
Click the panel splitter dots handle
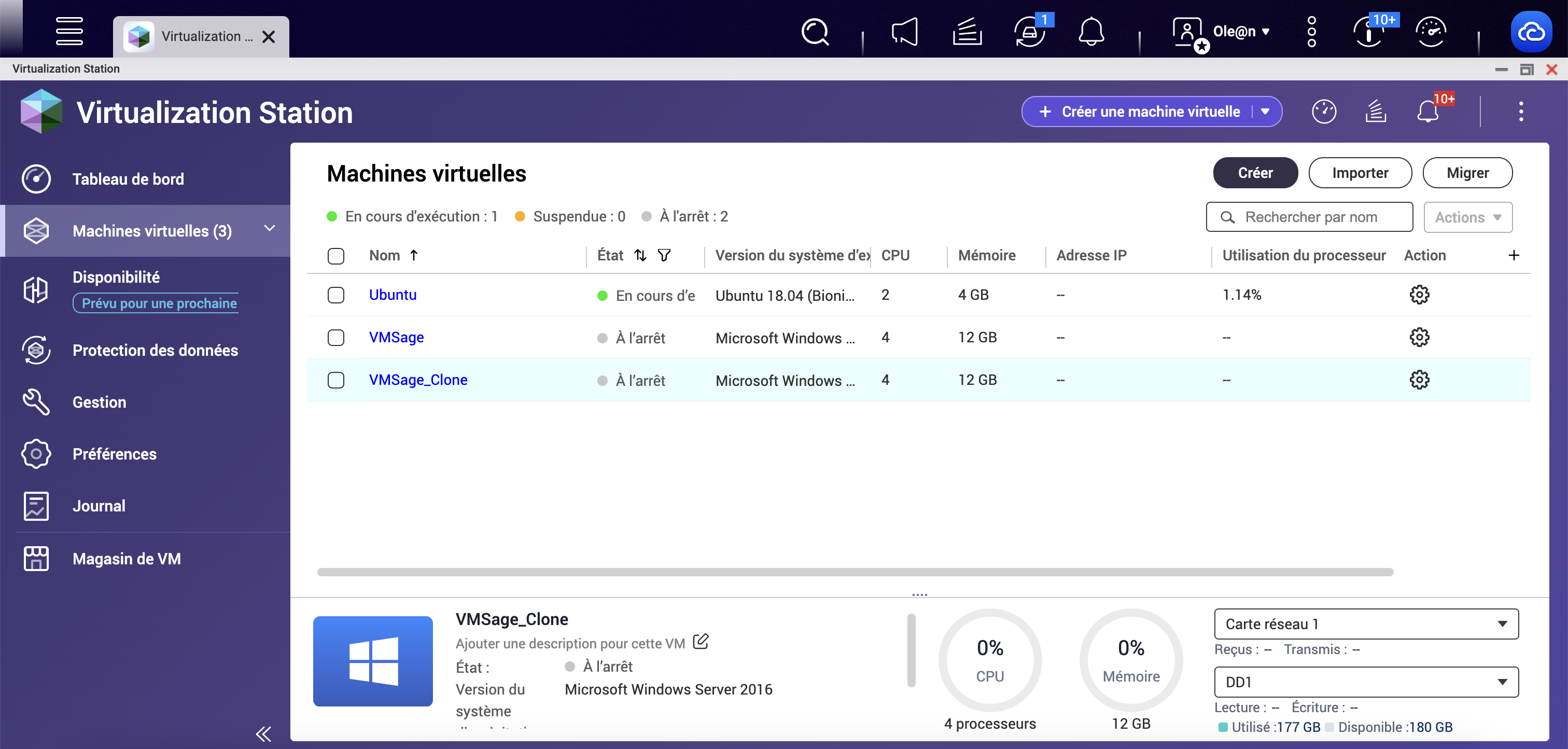pos(920,594)
